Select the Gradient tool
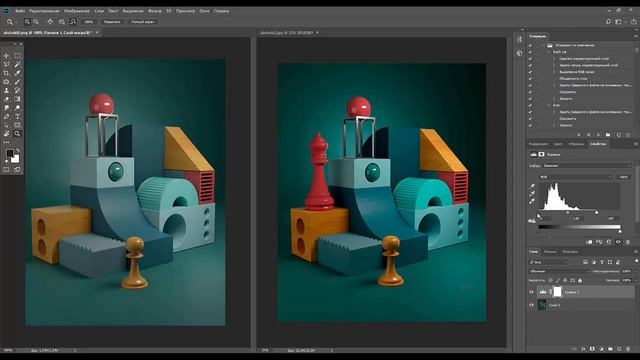 point(17,99)
